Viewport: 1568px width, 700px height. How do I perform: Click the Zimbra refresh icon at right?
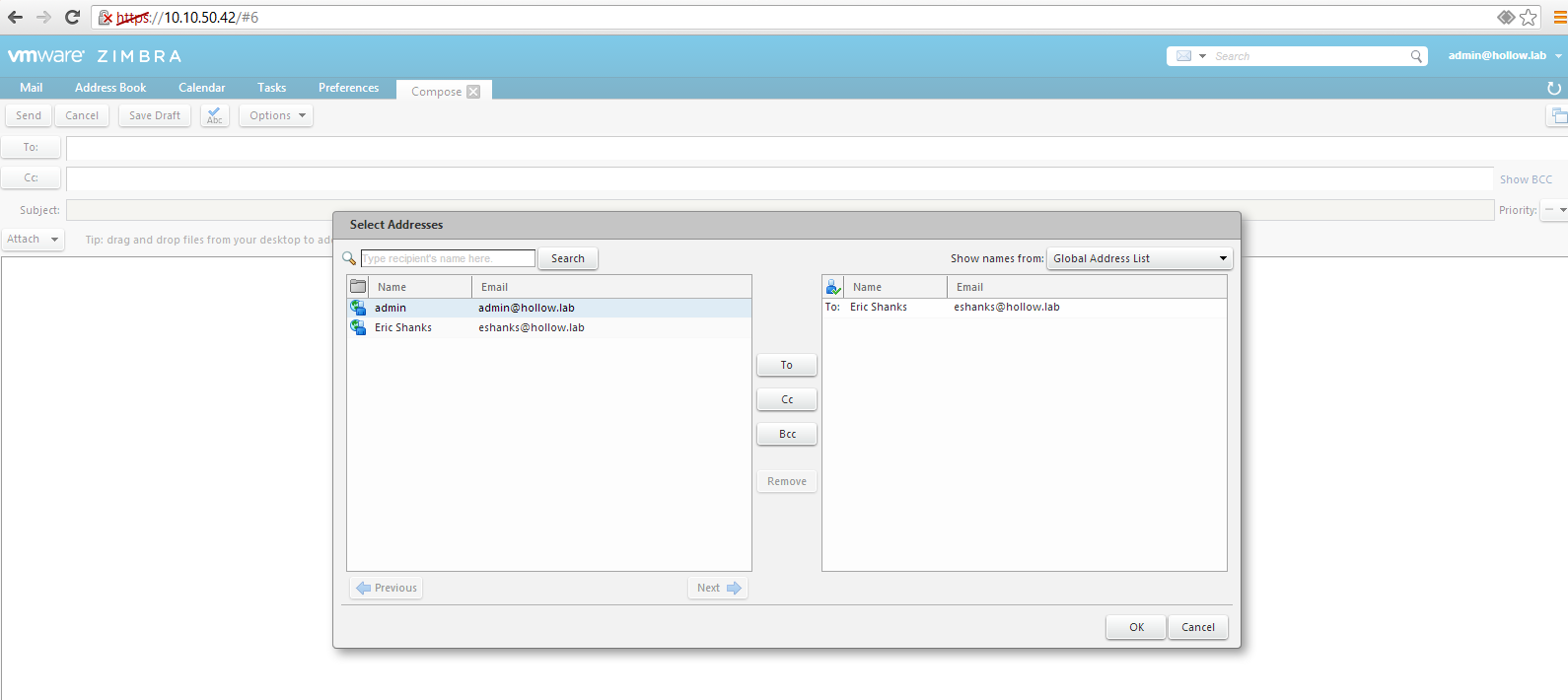(1554, 88)
